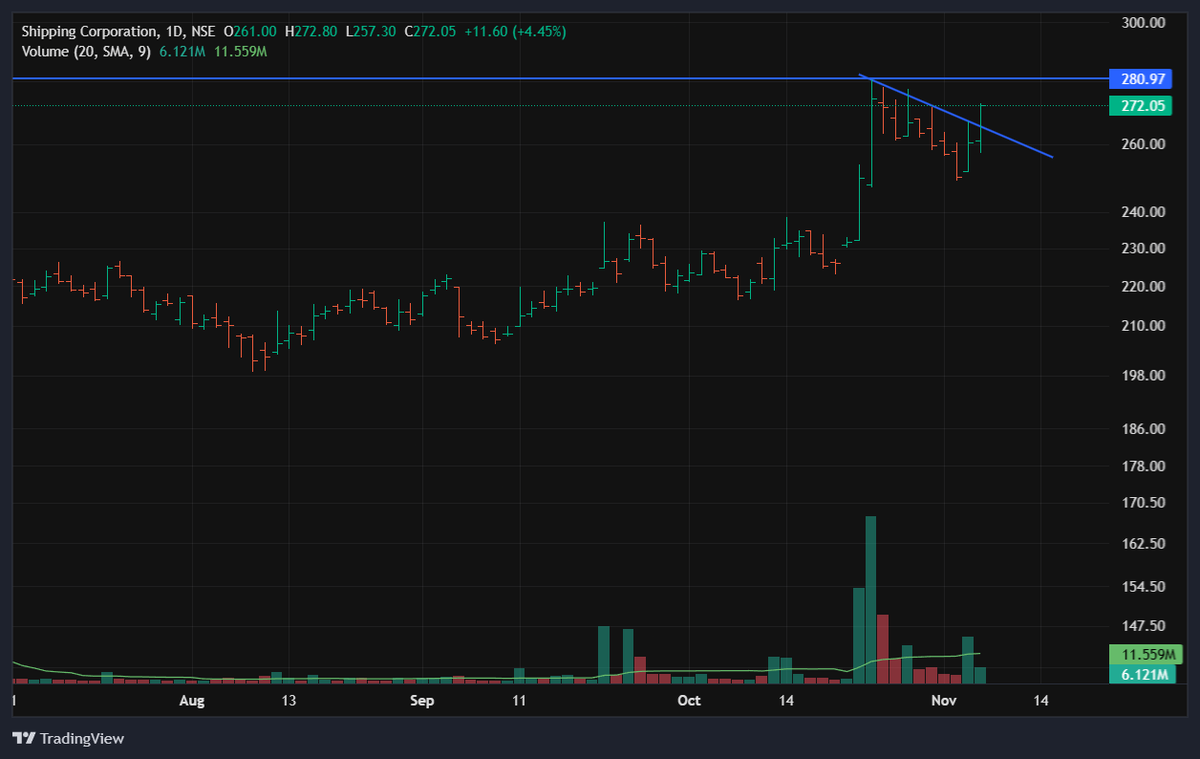Click the Nov label on the time axis
Viewport: 1200px width, 759px height.
tap(943, 701)
